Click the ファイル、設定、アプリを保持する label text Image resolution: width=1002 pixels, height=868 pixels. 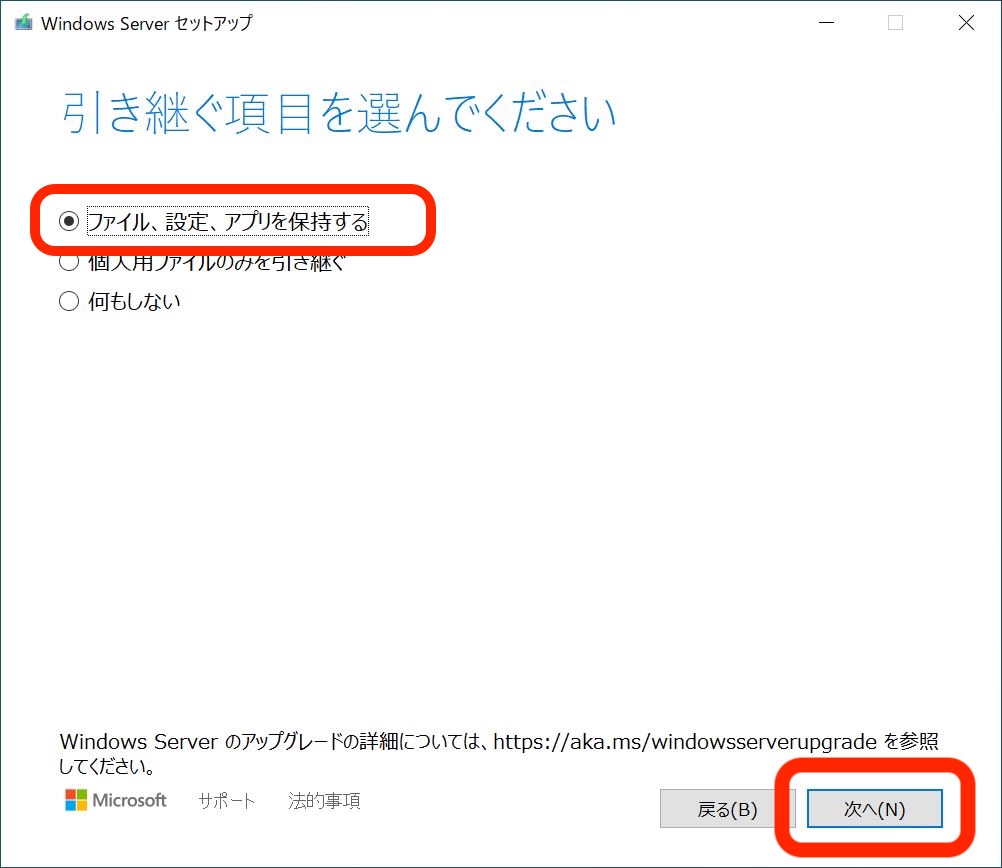(228, 222)
